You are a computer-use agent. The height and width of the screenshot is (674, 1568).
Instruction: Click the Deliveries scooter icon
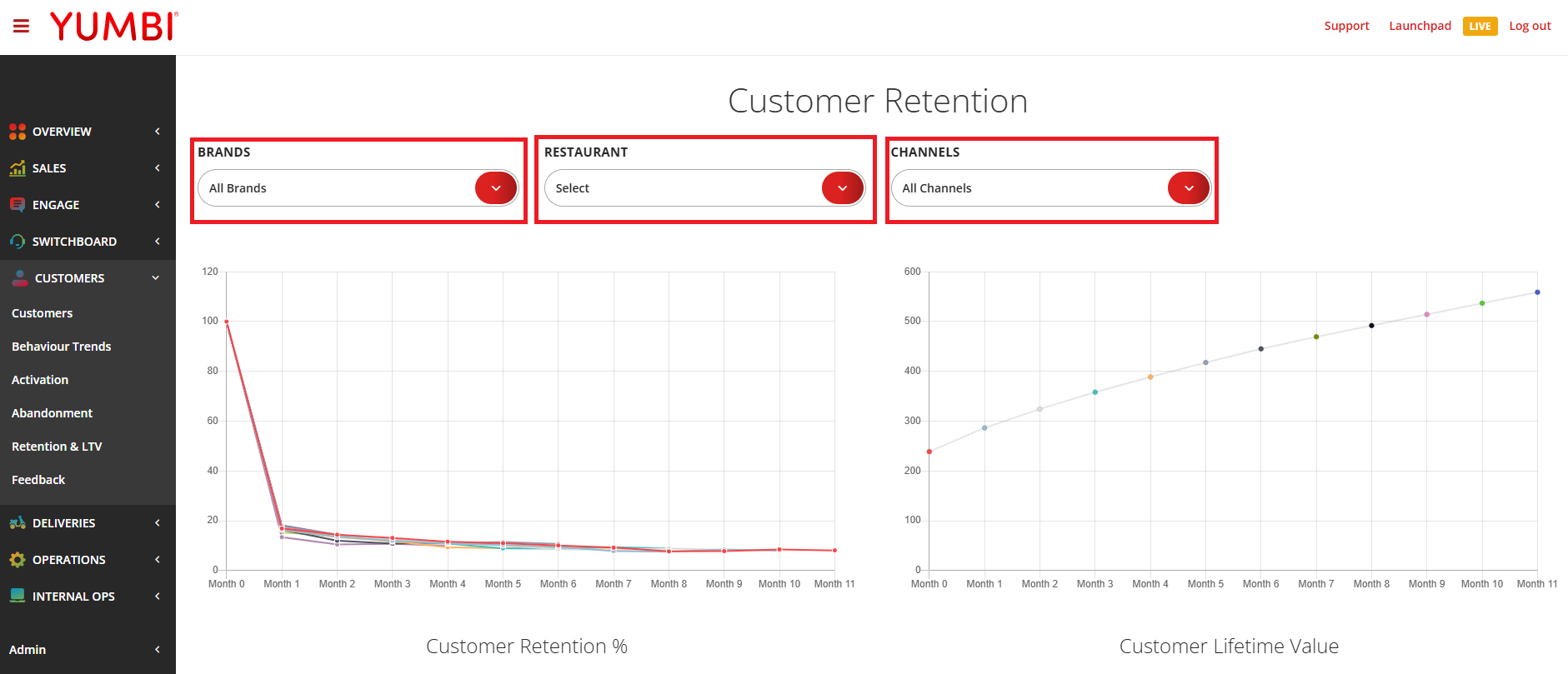[x=18, y=523]
